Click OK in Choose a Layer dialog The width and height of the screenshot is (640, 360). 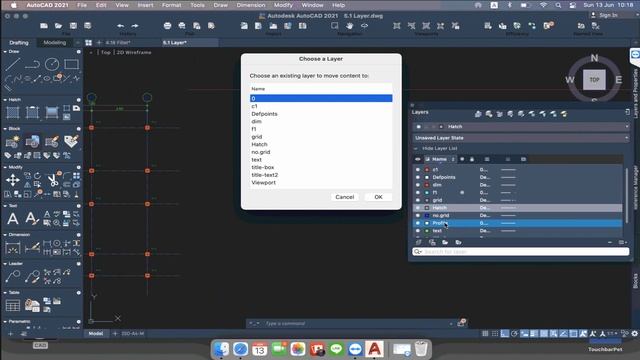point(378,197)
